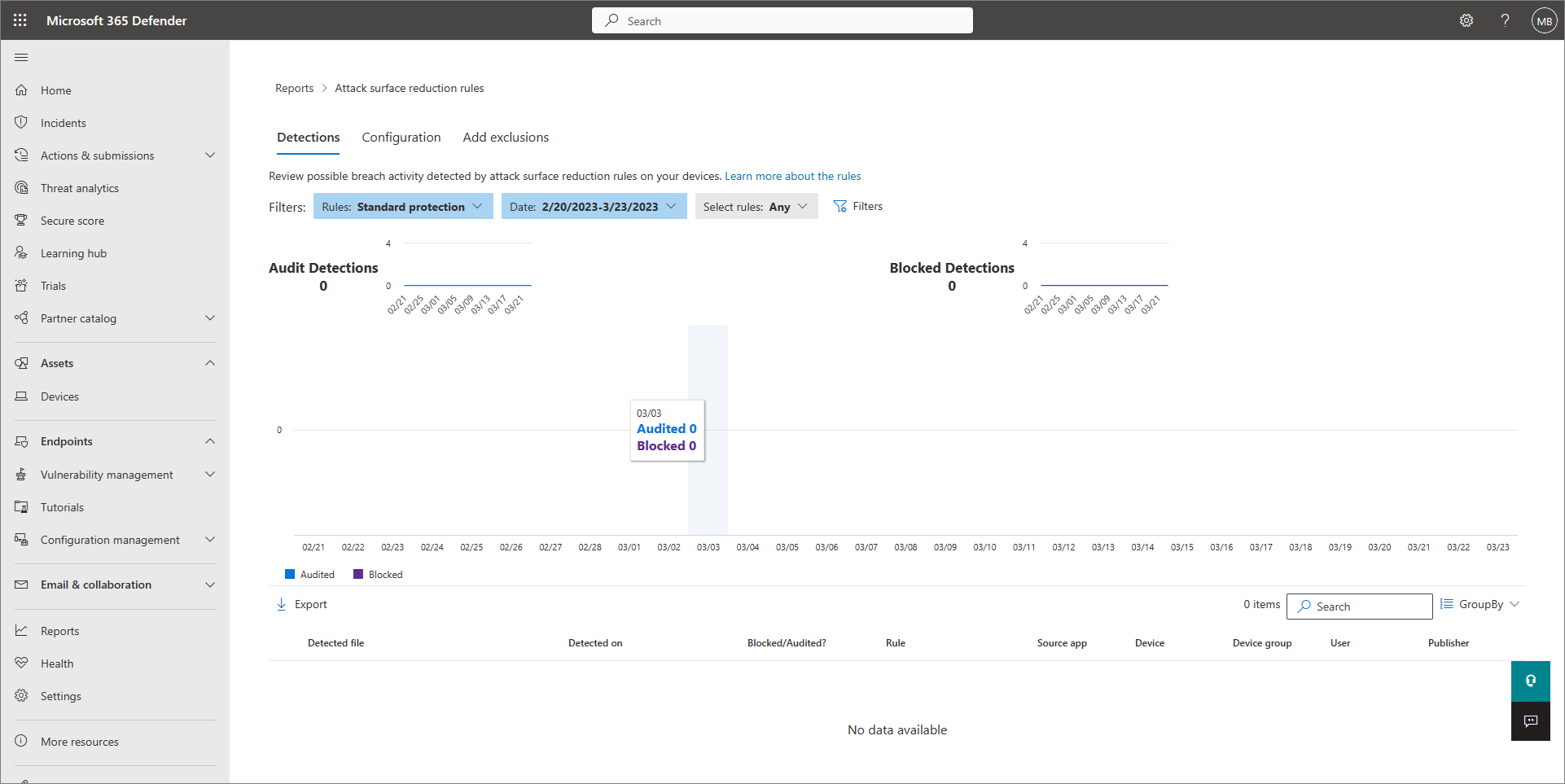Click the settings gear icon in header
1565x784 pixels.
click(x=1466, y=20)
